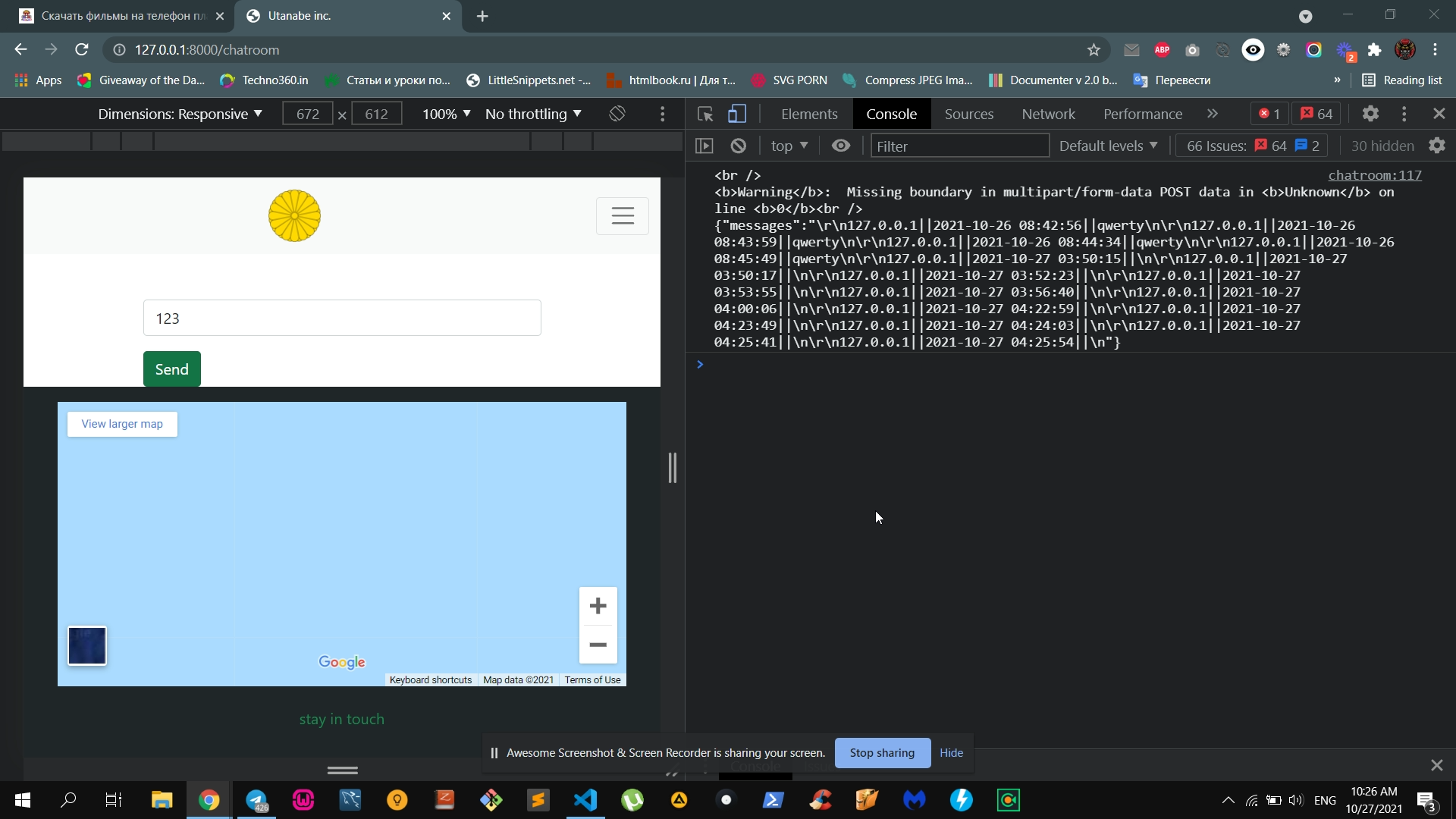The height and width of the screenshot is (819, 1456).
Task: Open the Chrome main menu
Action: coord(1435,50)
